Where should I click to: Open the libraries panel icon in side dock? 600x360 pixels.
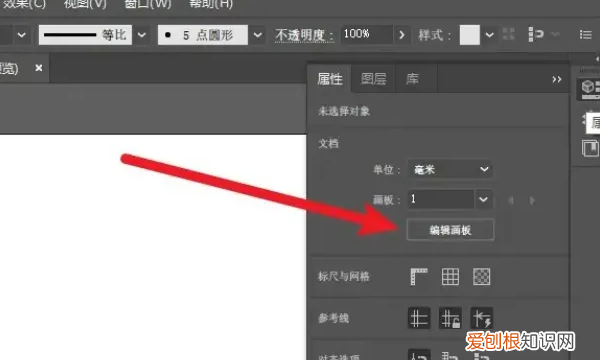[x=590, y=148]
